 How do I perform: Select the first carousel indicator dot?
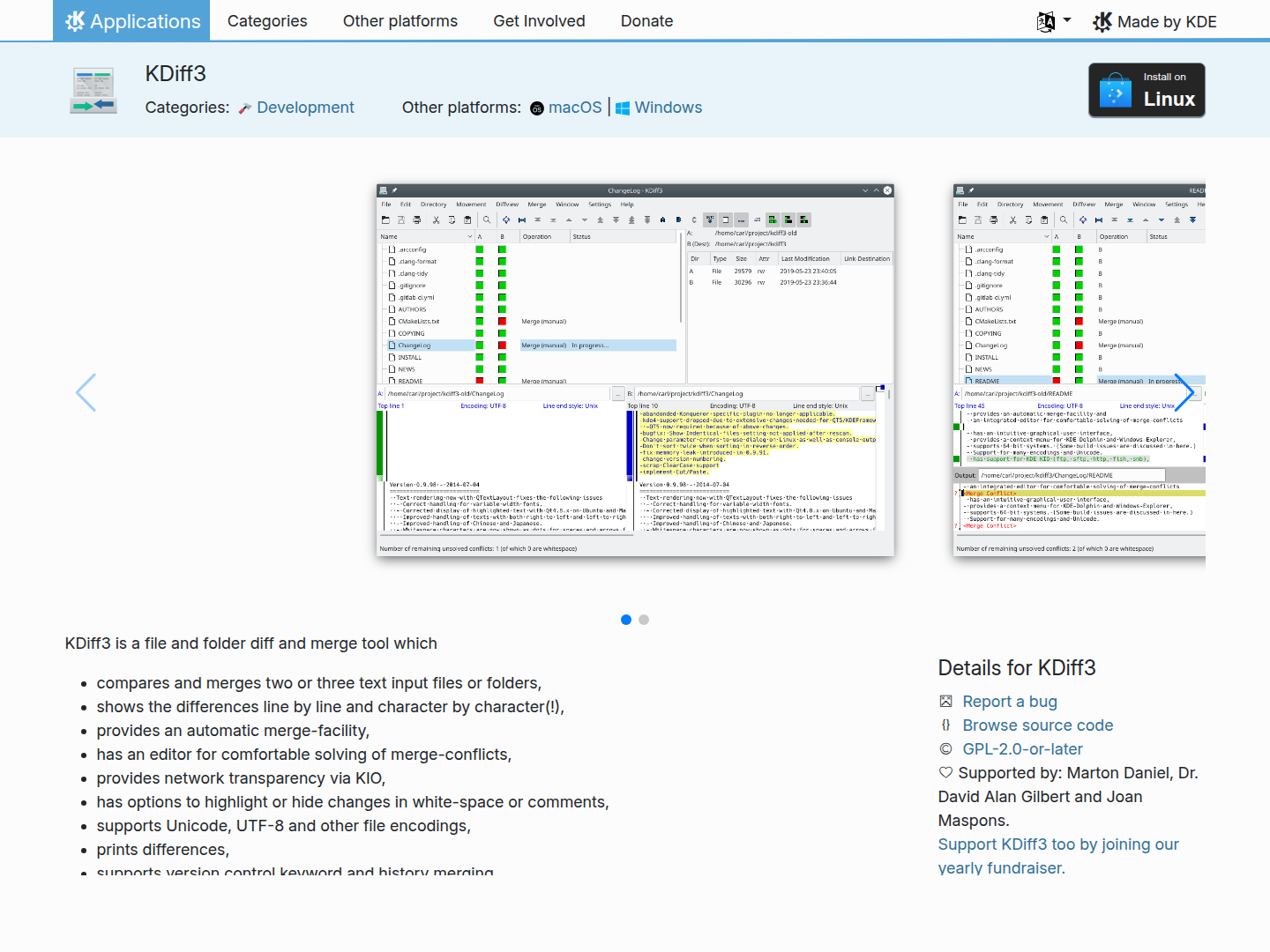tap(626, 620)
